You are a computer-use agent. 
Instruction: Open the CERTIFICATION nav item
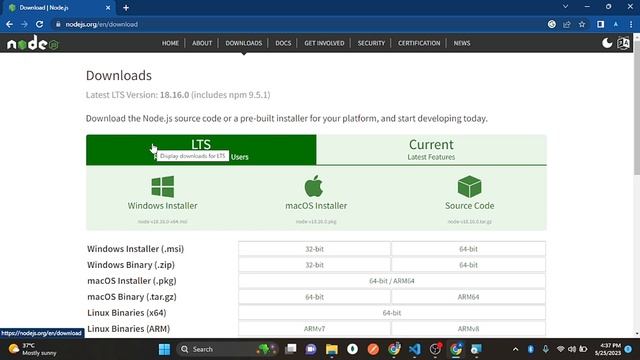pos(419,43)
